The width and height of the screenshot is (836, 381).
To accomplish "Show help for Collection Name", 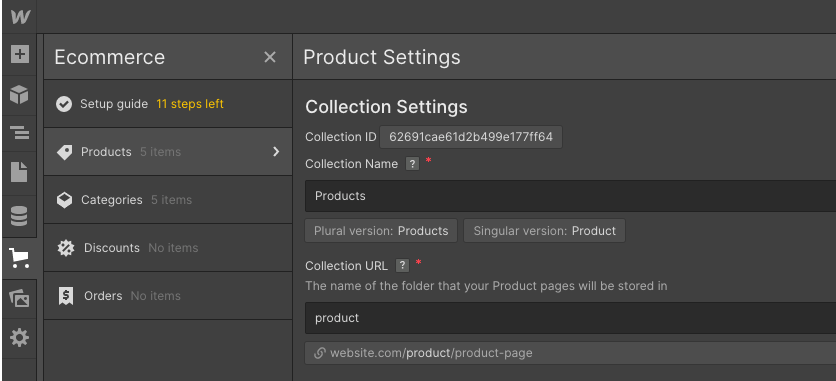I will [412, 164].
